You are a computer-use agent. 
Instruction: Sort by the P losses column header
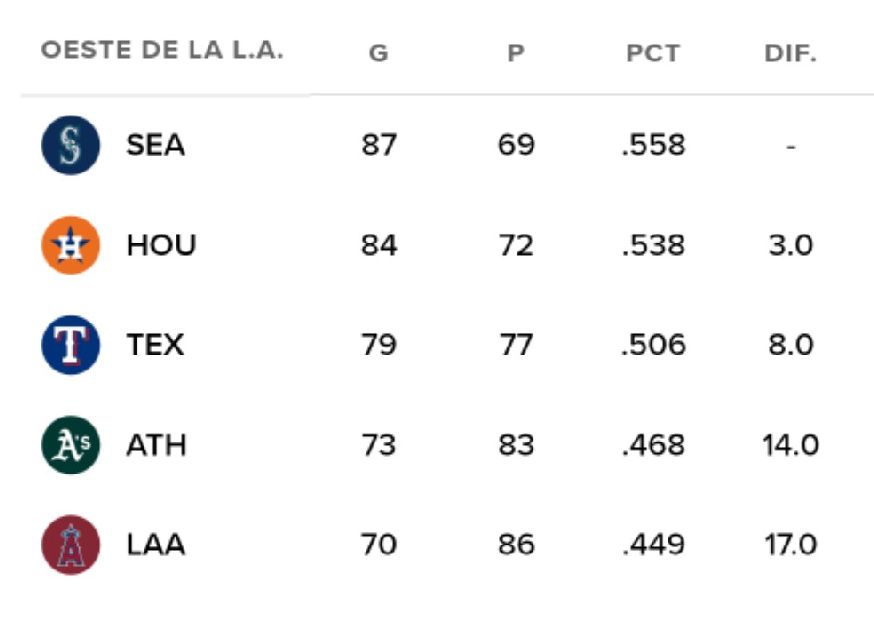click(x=516, y=54)
